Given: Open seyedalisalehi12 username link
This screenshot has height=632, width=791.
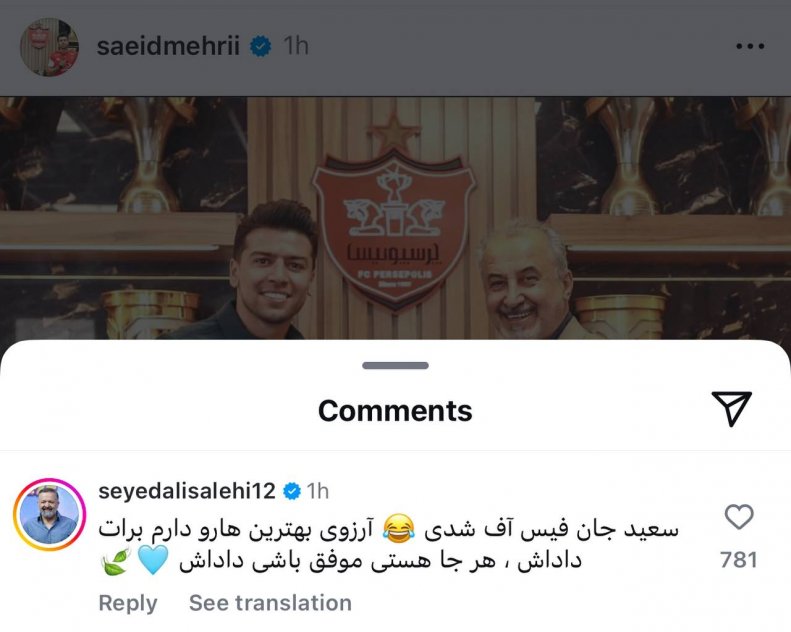Looking at the screenshot, I should click(187, 491).
